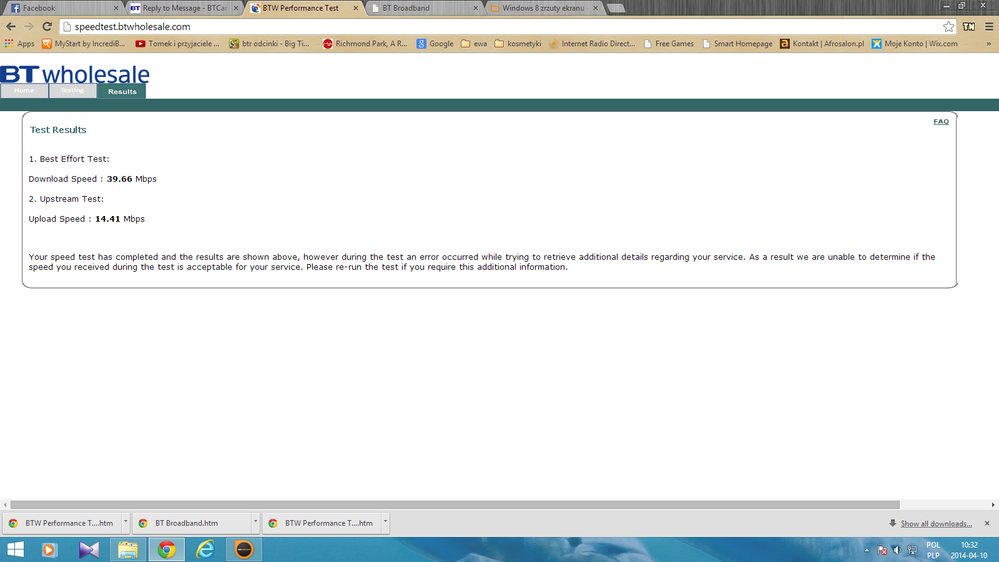This screenshot has height=562, width=999.
Task: Click the volume speaker tray icon
Action: click(x=897, y=550)
